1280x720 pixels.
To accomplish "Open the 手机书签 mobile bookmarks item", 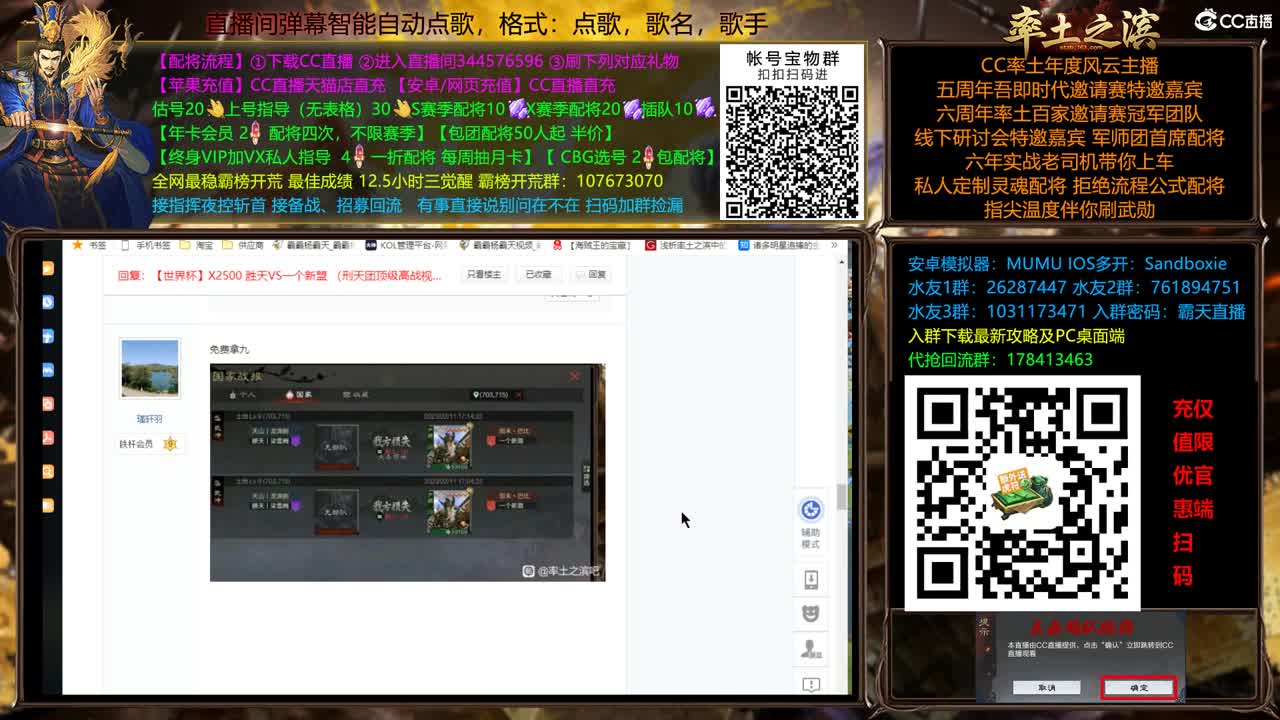I will pyautogui.click(x=147, y=245).
